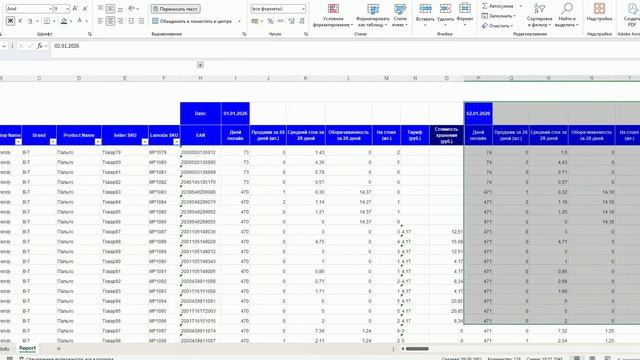Click the horizontal scrollbar thumb
This screenshot has height=360, width=640.
[417, 349]
